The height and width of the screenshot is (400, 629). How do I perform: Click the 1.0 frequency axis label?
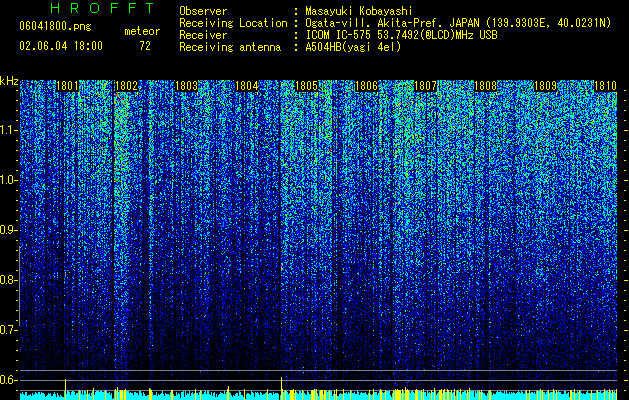coord(9,180)
